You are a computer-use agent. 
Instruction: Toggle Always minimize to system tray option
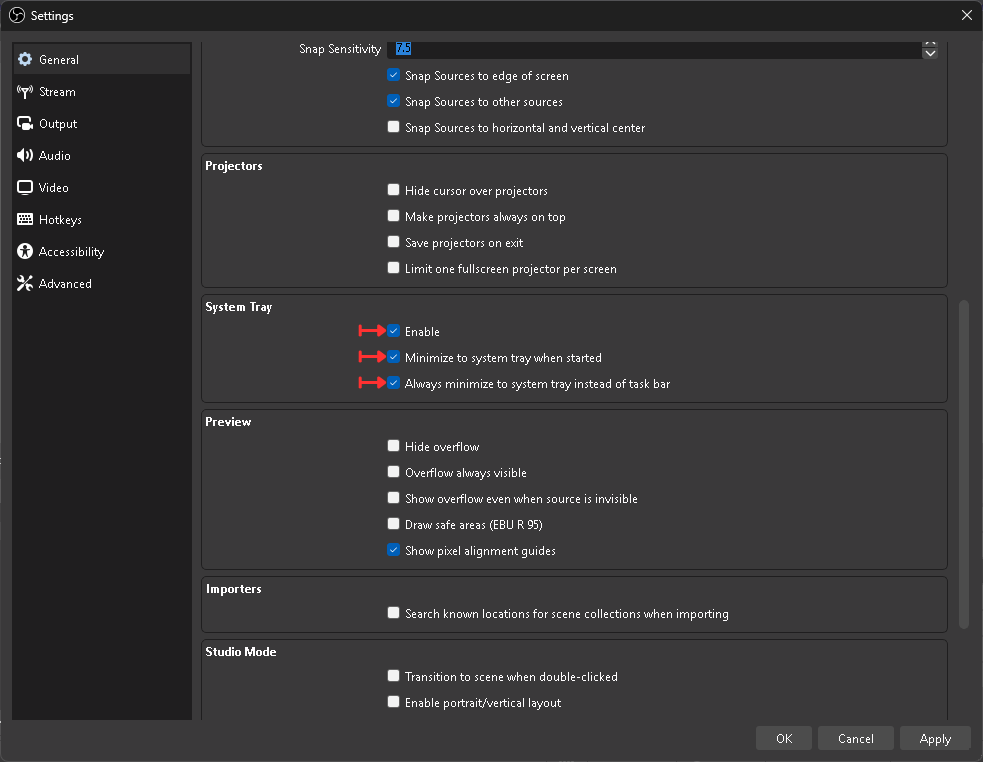tap(394, 383)
